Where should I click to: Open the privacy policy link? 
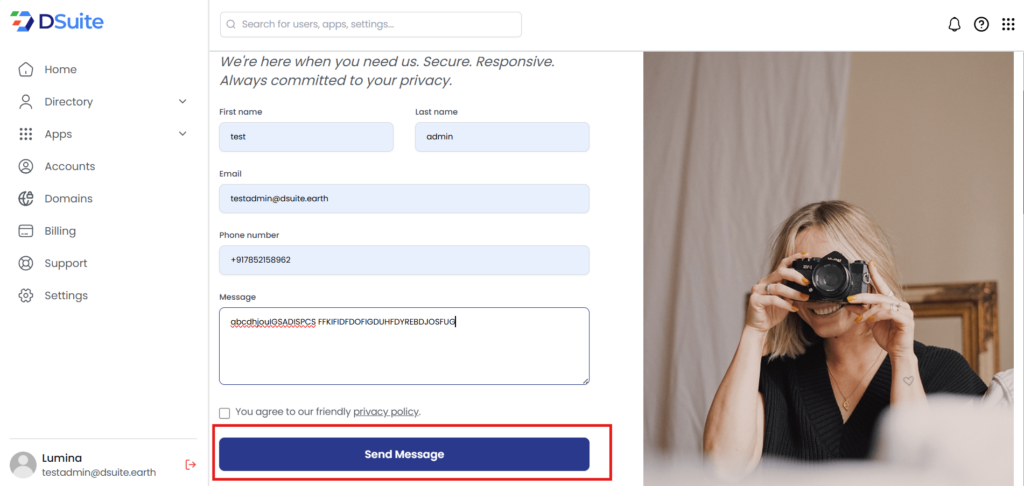point(386,412)
